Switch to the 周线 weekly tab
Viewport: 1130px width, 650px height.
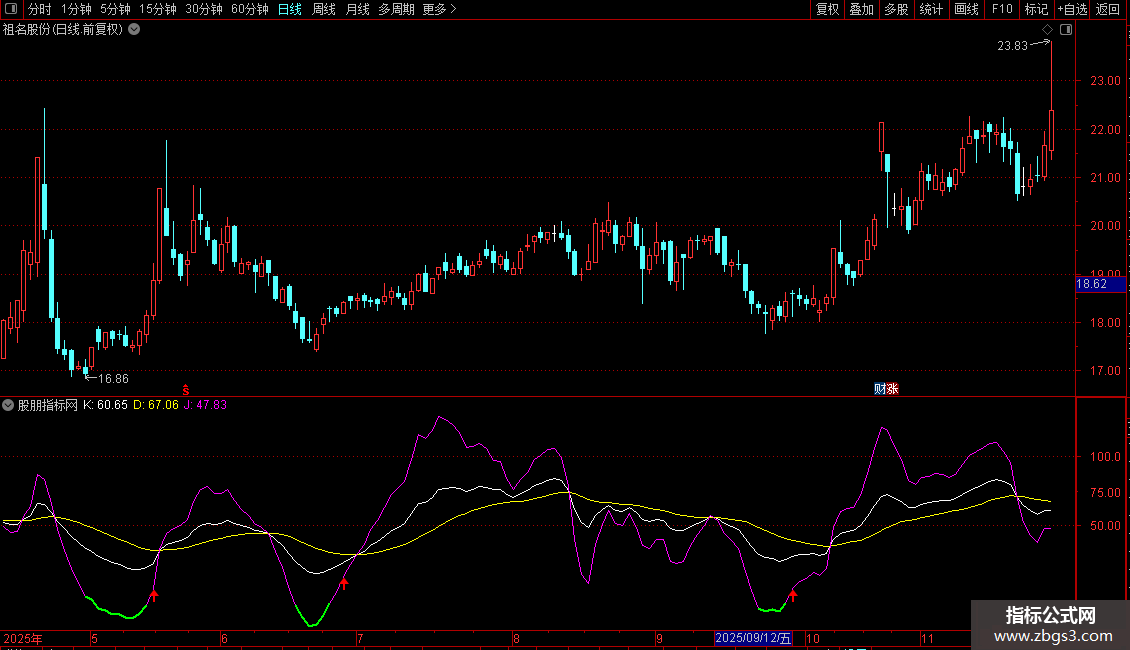(x=323, y=9)
